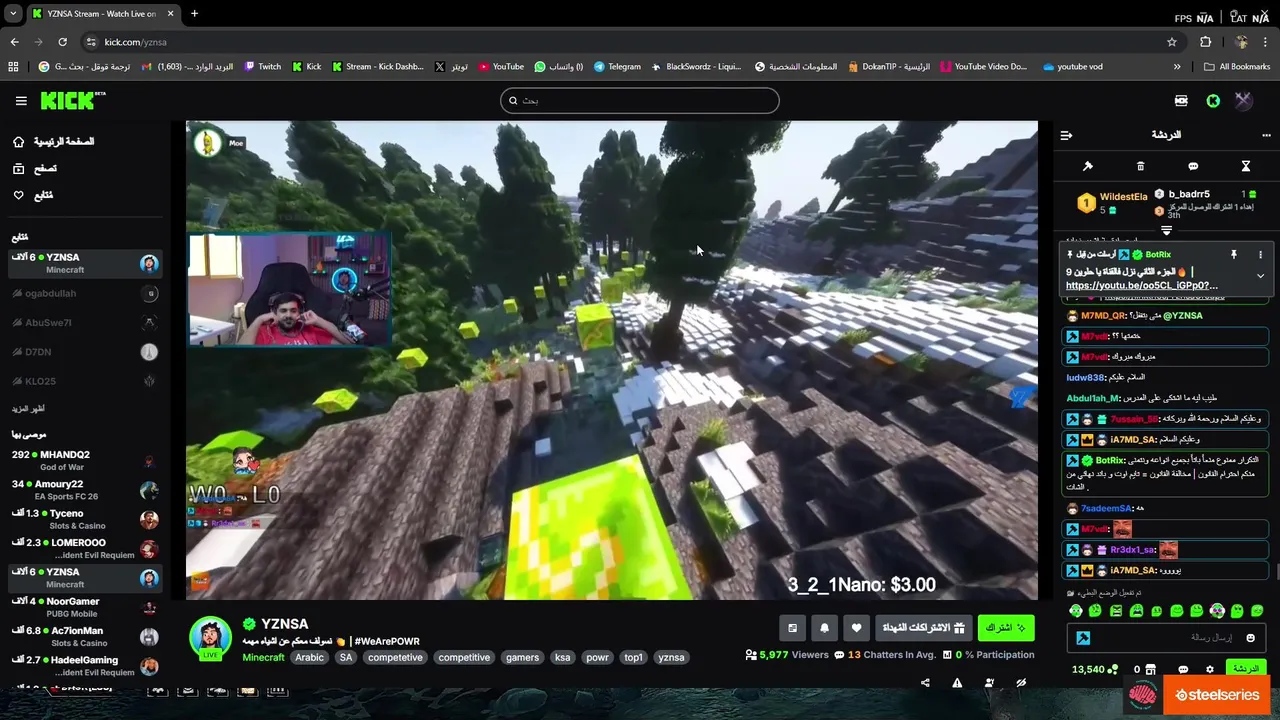Click the gift subscriptions button

pyautogui.click(x=923, y=628)
